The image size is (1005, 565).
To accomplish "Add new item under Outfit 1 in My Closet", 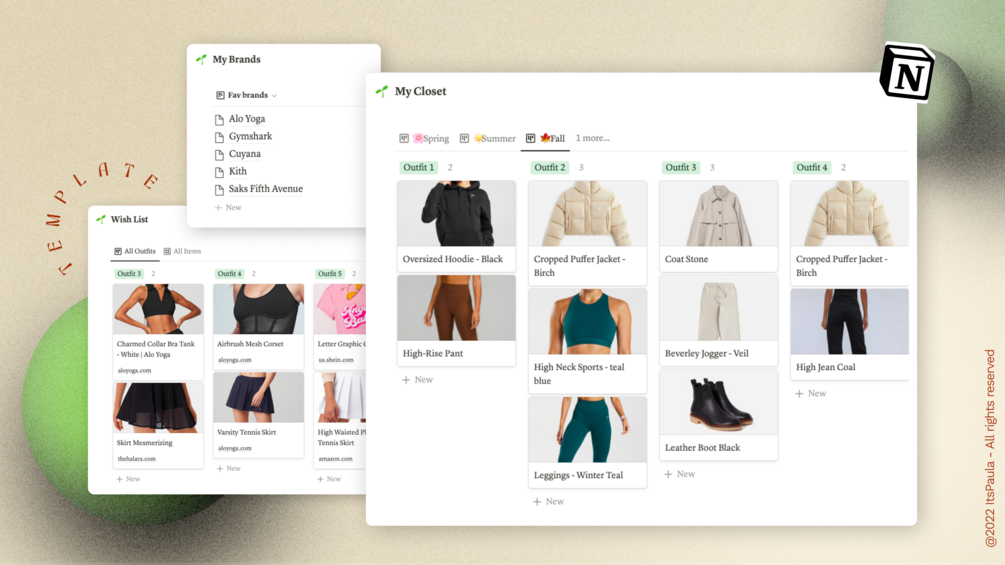I will (417, 380).
